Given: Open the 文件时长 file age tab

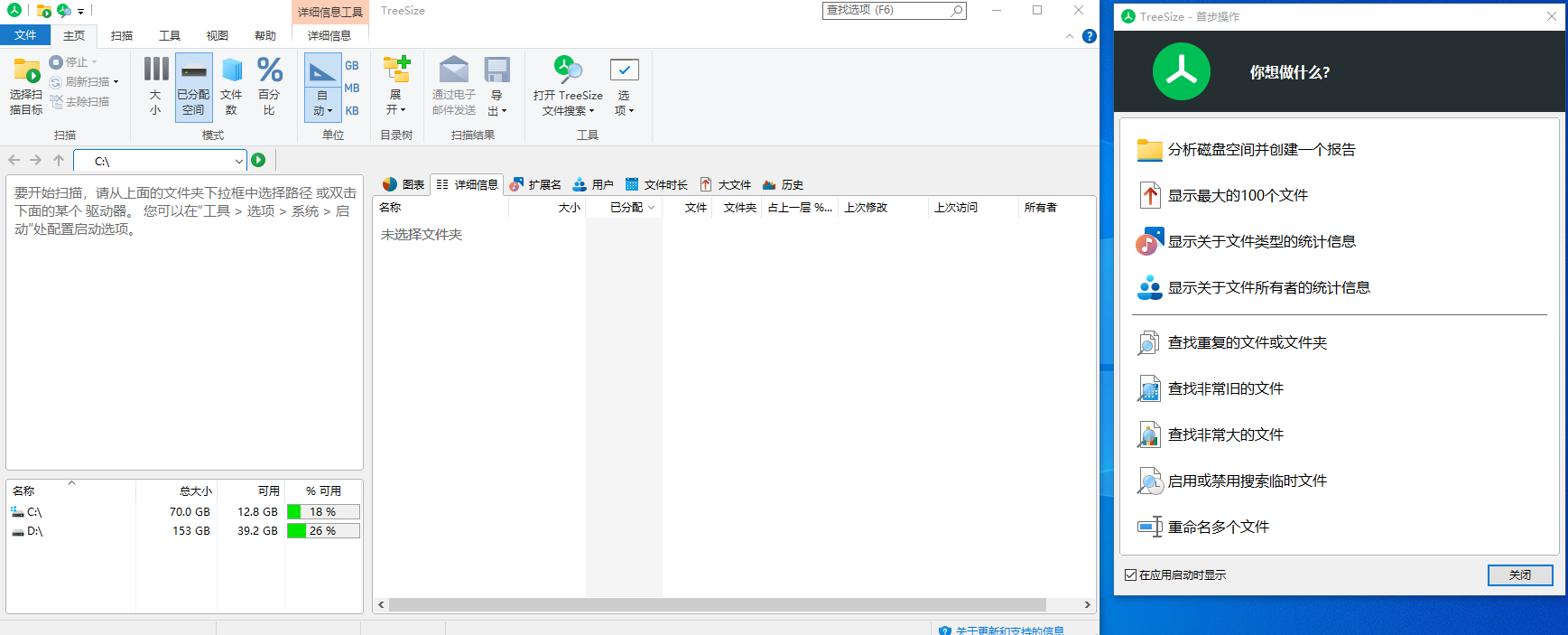Looking at the screenshot, I should click(656, 184).
